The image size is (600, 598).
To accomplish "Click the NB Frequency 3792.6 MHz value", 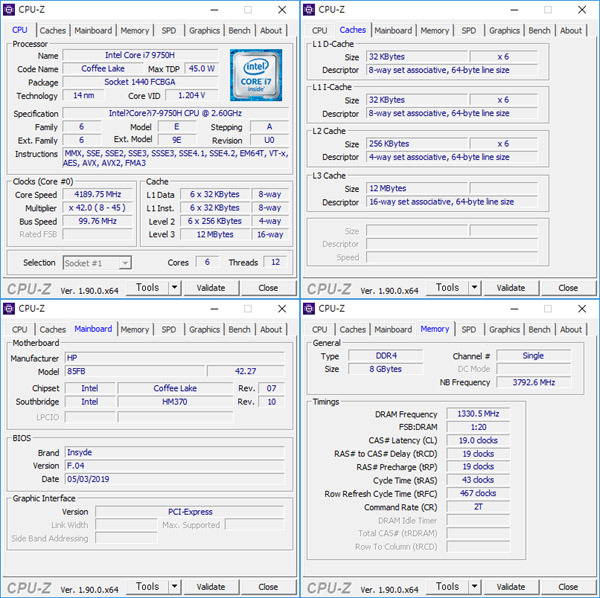I will pos(533,382).
